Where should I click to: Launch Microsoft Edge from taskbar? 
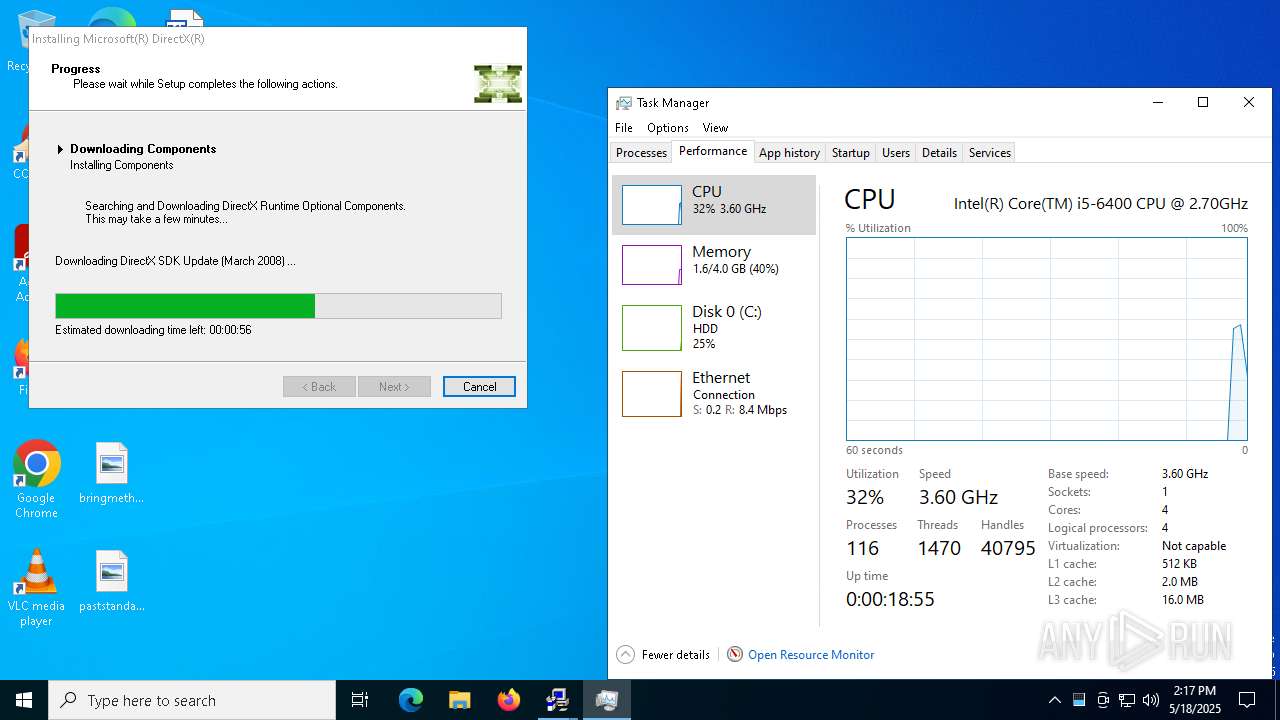(411, 700)
